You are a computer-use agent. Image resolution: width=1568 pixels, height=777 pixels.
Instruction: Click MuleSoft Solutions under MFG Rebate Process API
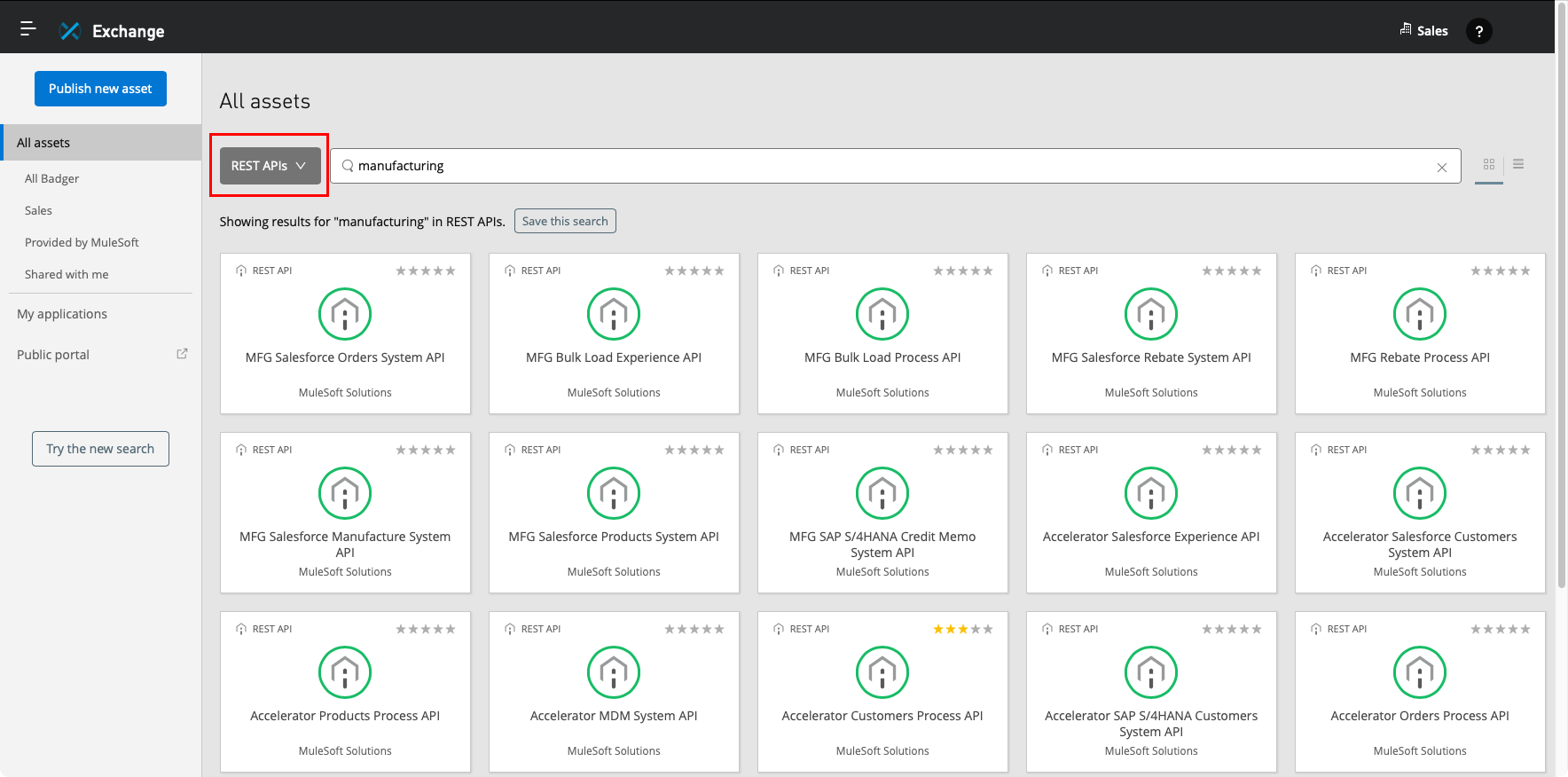tap(1420, 392)
